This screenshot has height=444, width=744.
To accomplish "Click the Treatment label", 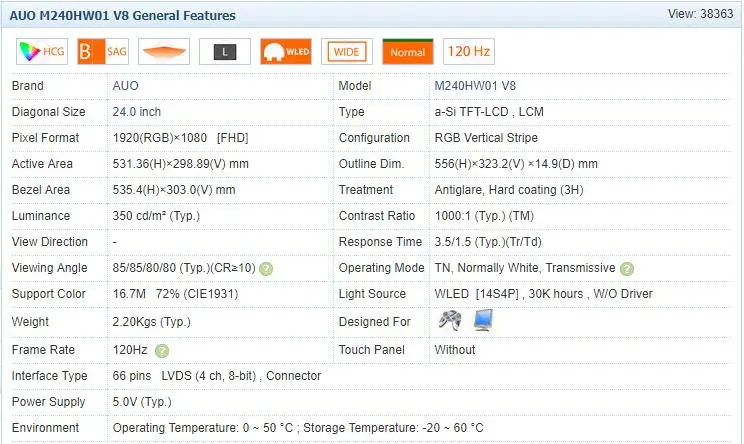I will click(x=366, y=190).
